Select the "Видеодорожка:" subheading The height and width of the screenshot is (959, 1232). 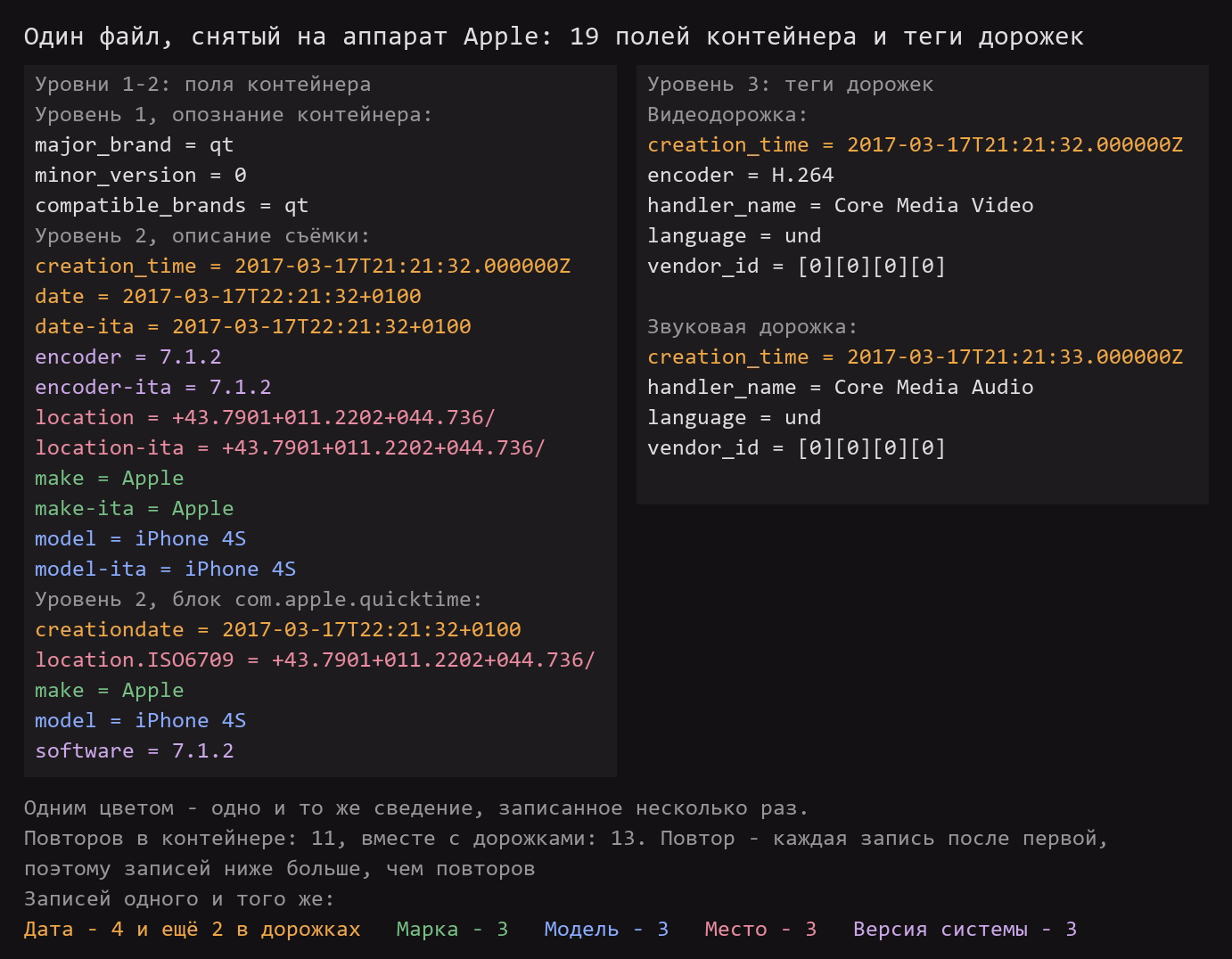pyautogui.click(x=727, y=115)
